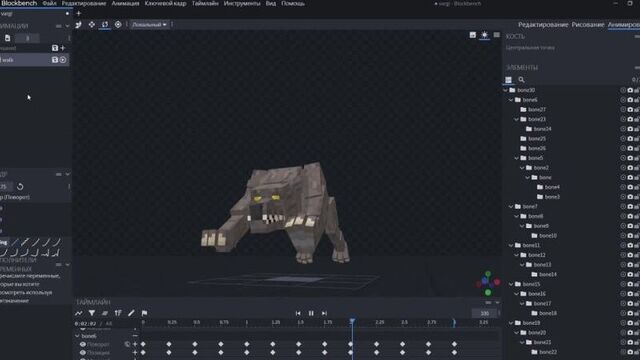This screenshot has height=360, width=640.
Task: Click the camera icon on the bone27 row
Action: (x=630, y=109)
